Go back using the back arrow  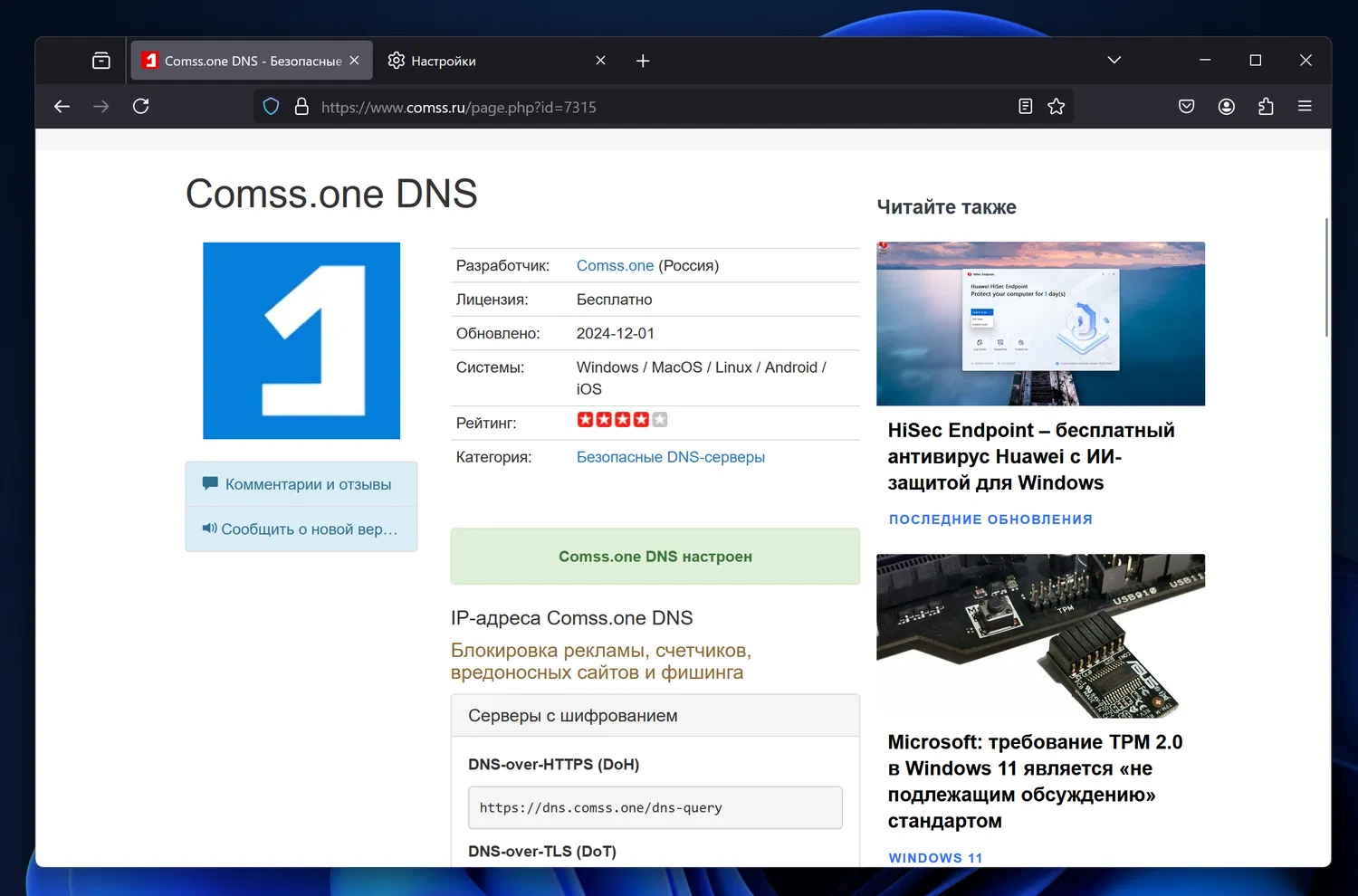pos(62,107)
